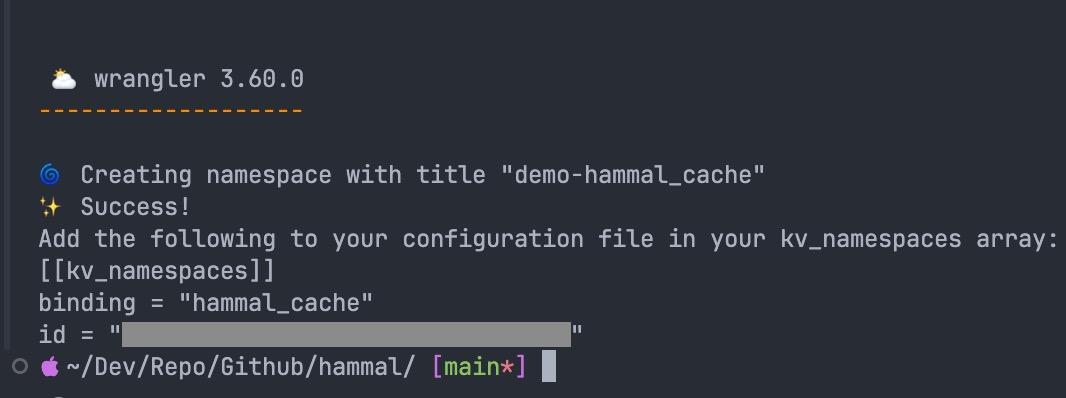
Task: Click the orange dashed separator line
Action: (171, 110)
